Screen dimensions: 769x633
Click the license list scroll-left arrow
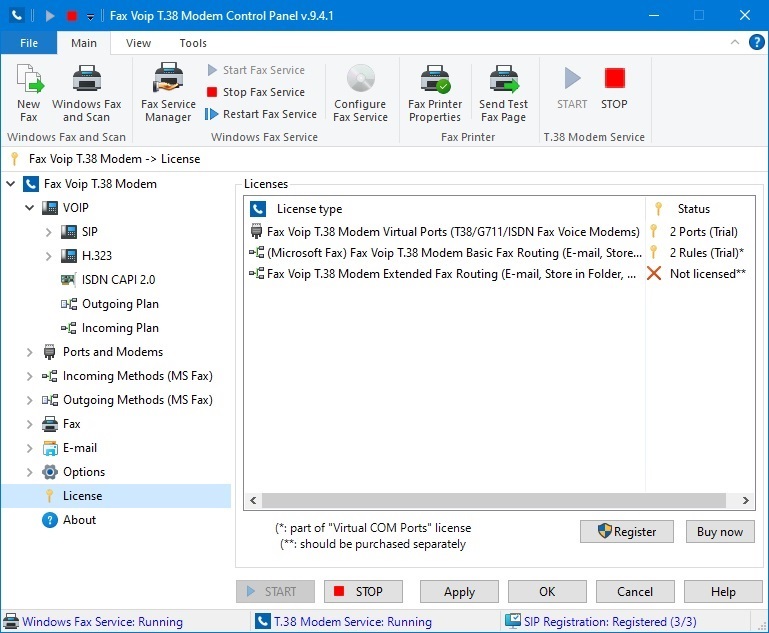(x=253, y=501)
